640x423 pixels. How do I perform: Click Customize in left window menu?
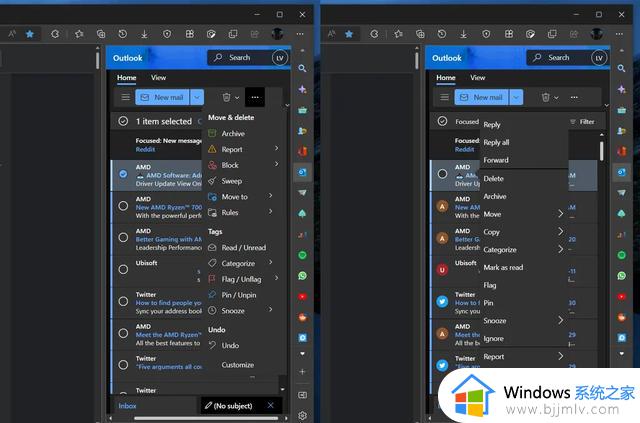238,365
